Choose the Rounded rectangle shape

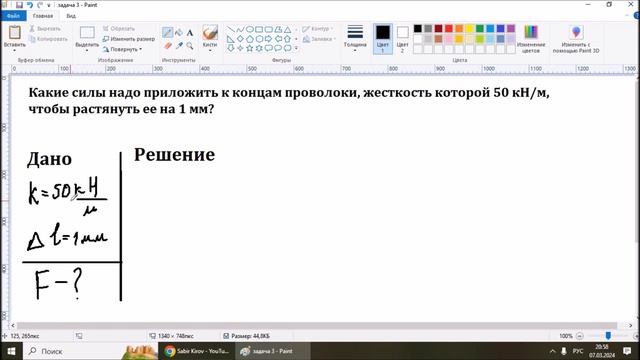[268, 29]
